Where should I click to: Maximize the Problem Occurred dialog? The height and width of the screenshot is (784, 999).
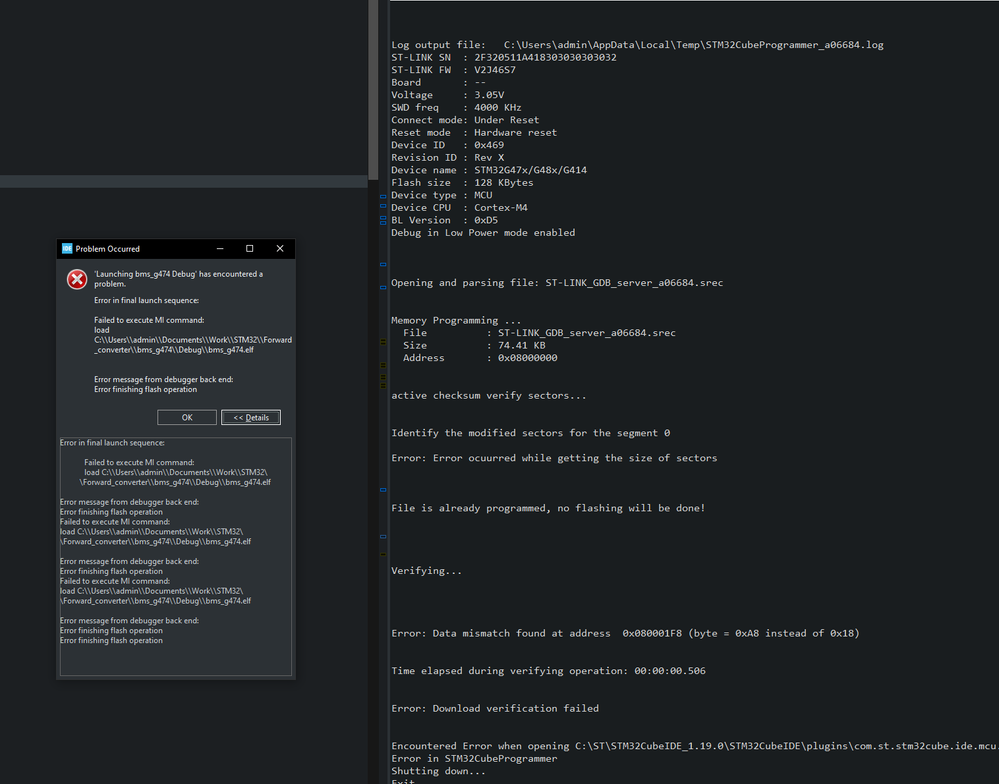(x=250, y=248)
